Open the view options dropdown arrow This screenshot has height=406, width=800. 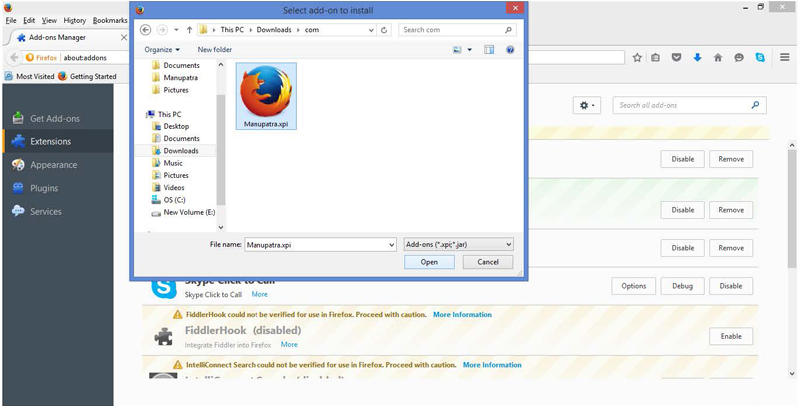(469, 50)
